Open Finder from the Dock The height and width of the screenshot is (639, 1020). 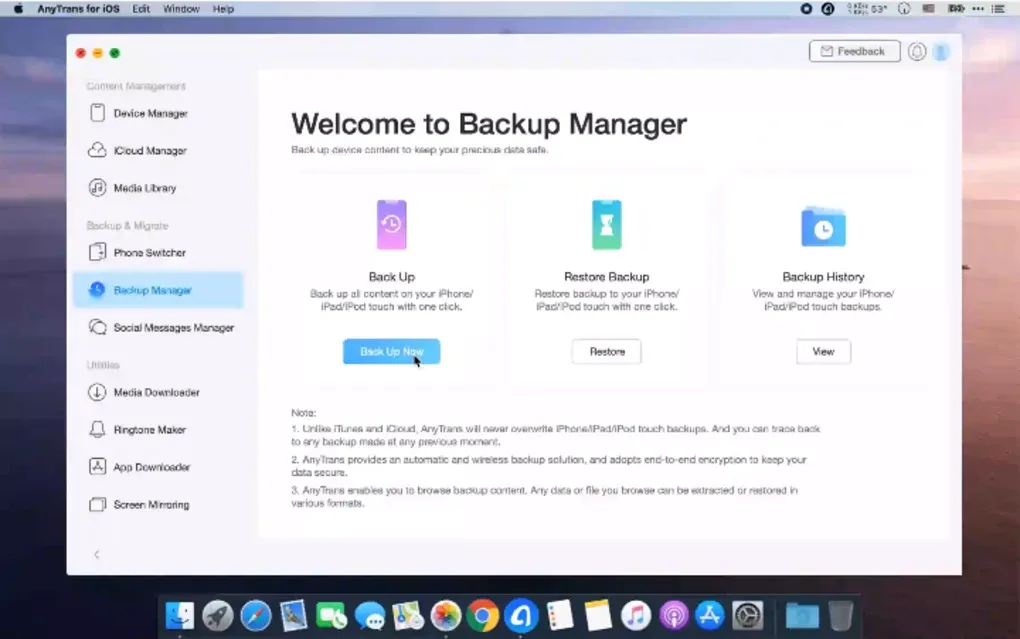(x=180, y=616)
